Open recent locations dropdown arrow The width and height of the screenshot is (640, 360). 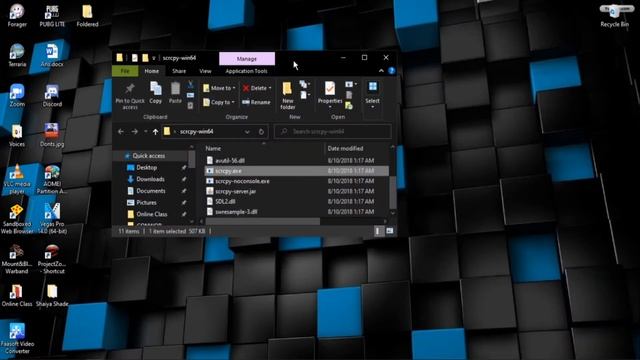point(146,131)
